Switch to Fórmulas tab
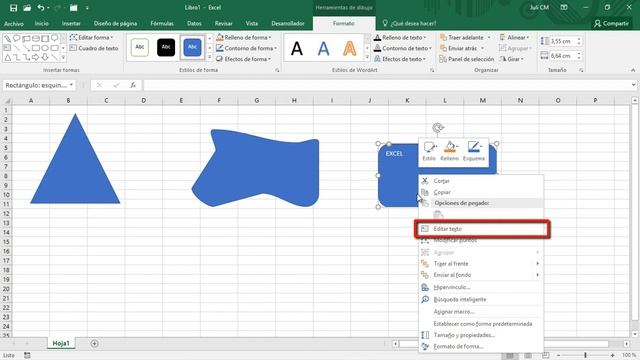 tap(162, 23)
